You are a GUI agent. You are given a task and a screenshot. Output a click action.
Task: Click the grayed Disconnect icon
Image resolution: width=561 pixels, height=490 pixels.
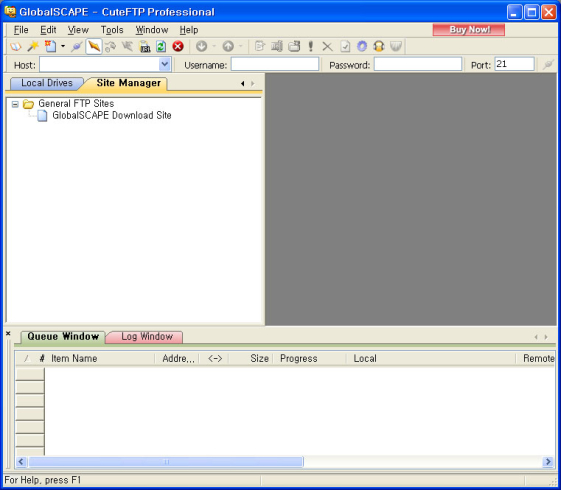point(111,46)
